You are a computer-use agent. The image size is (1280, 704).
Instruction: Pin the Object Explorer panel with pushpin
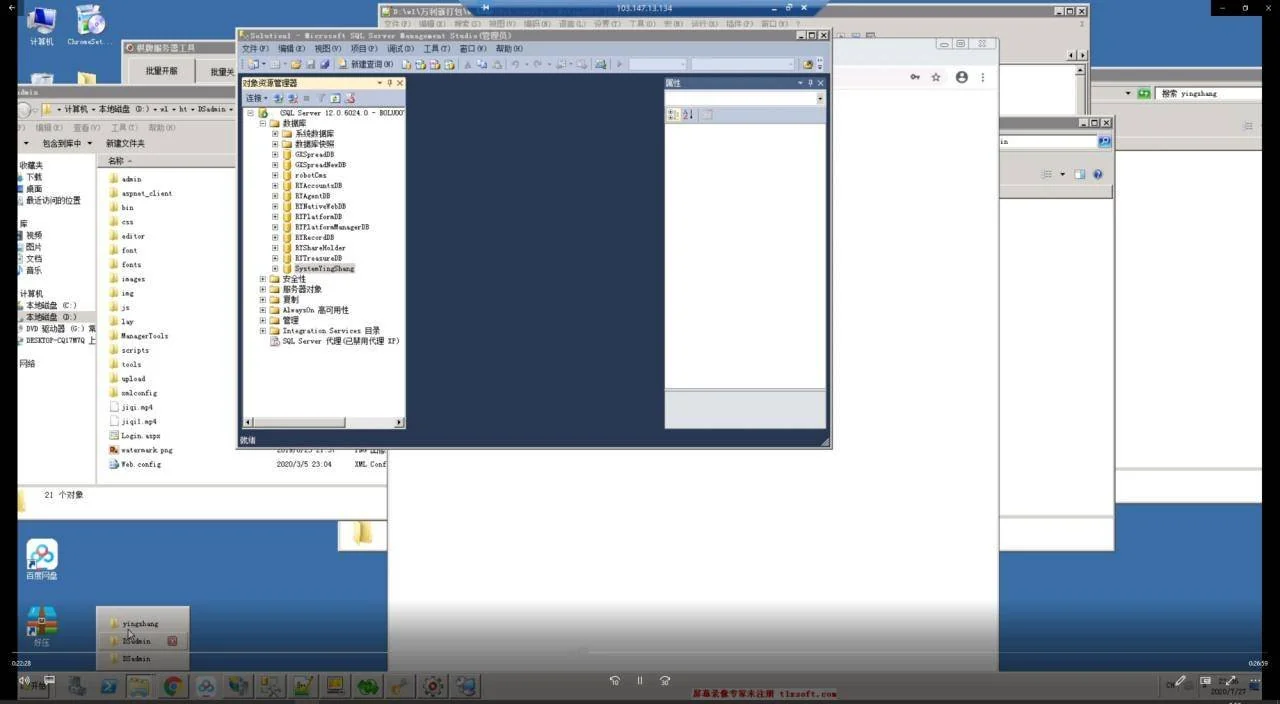390,83
